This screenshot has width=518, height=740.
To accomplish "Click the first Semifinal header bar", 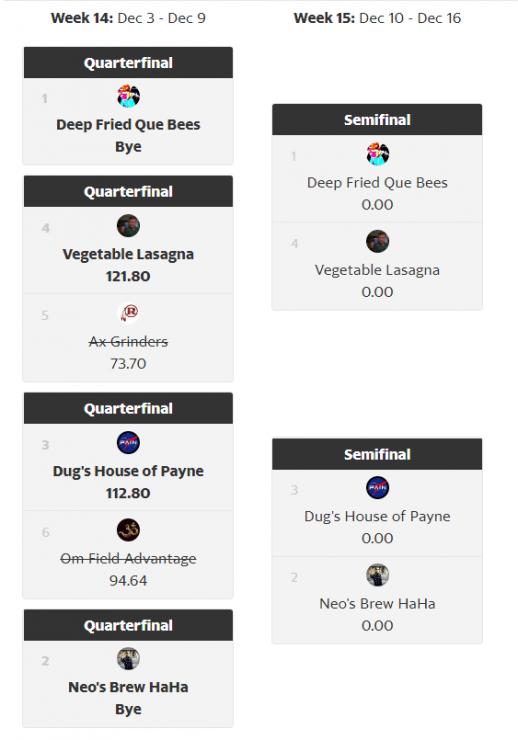I will [377, 120].
